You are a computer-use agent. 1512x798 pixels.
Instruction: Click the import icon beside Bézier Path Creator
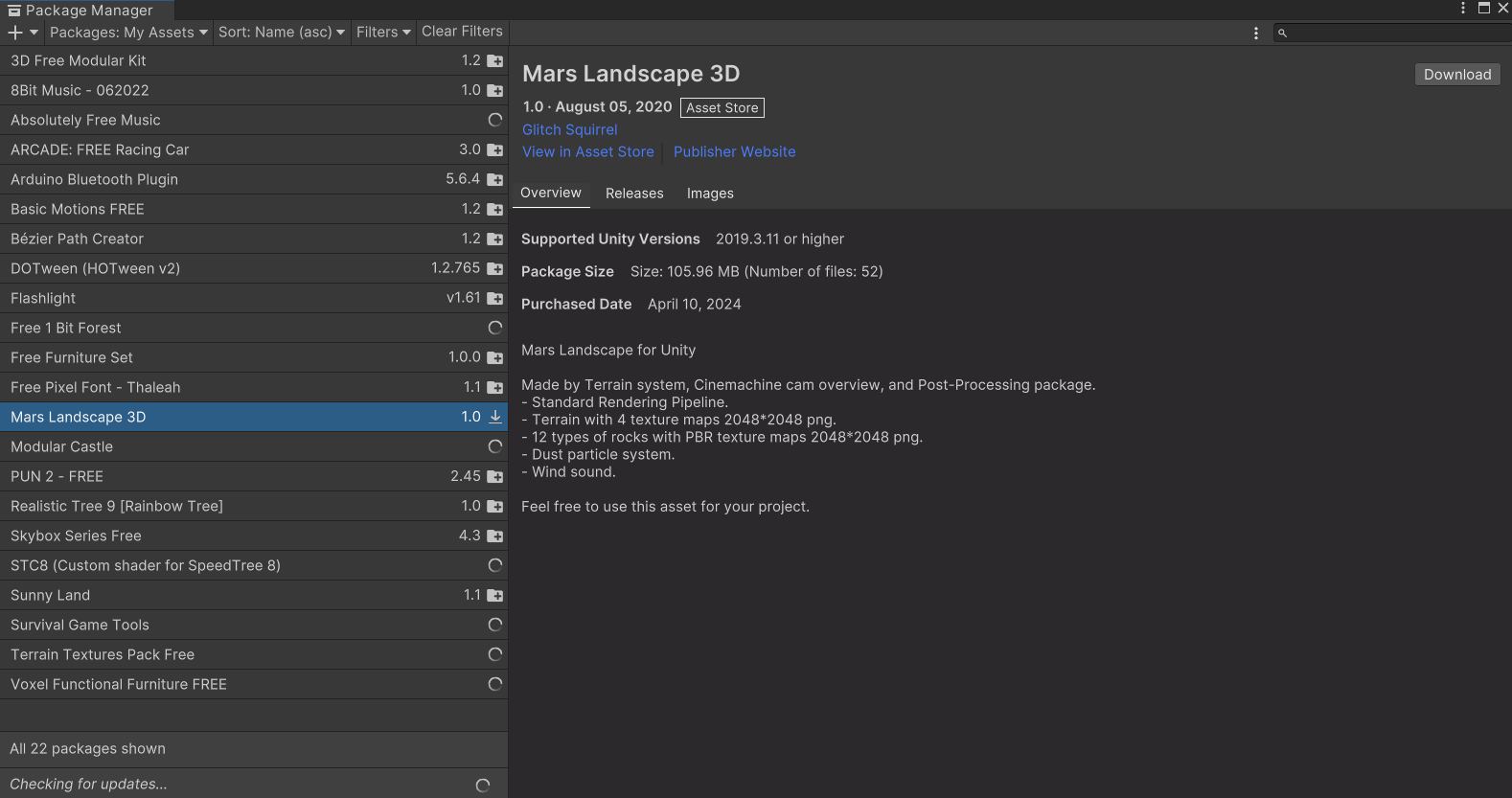pos(494,239)
